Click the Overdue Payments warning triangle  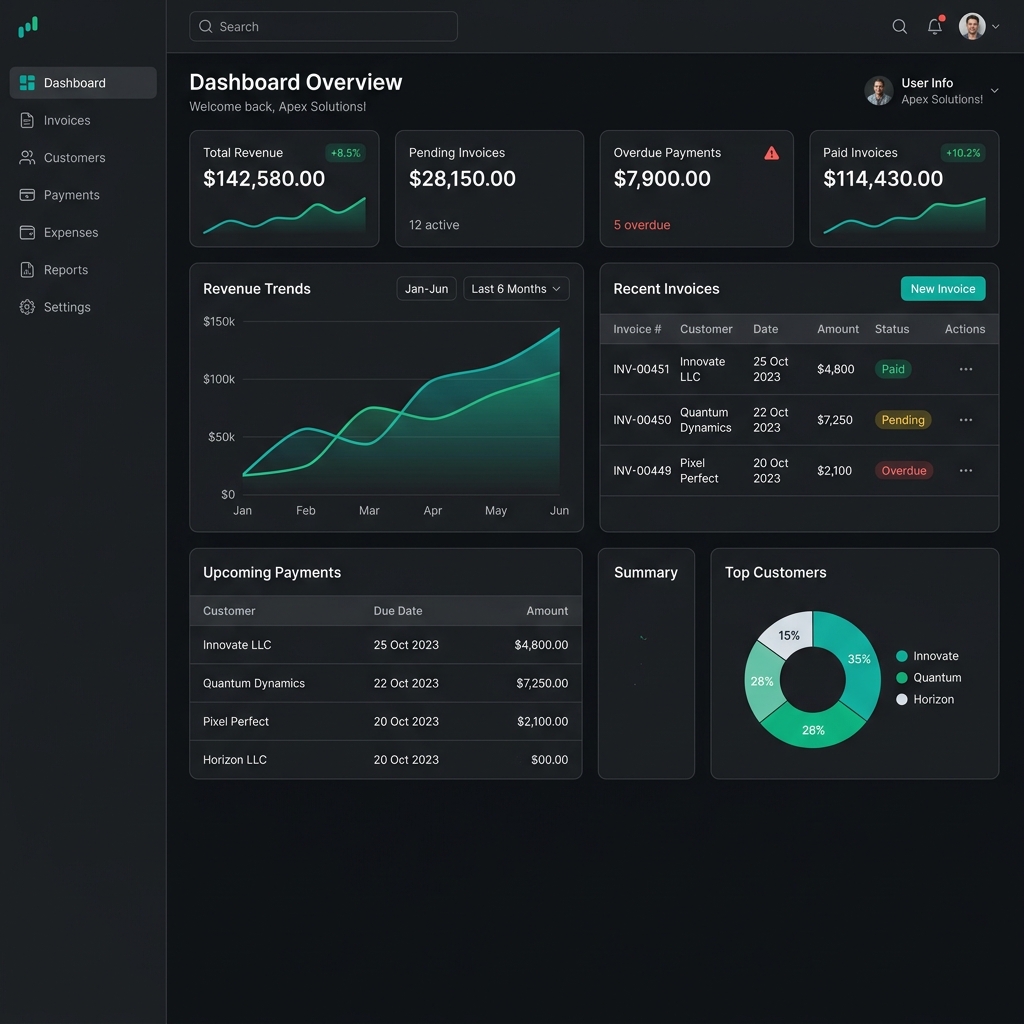pos(771,153)
